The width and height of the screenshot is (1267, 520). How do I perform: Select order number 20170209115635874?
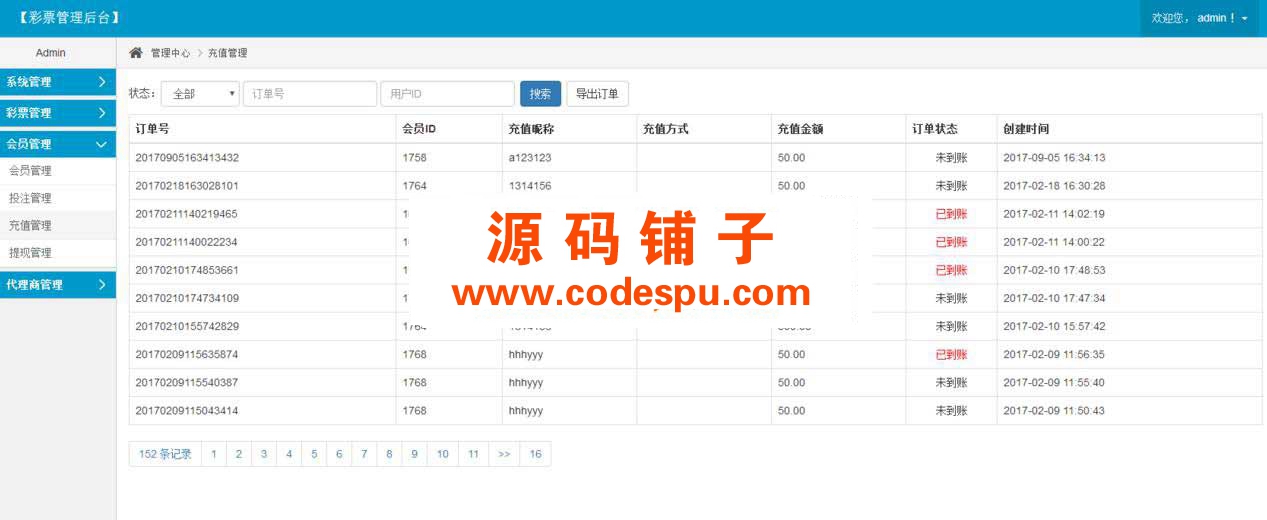[187, 354]
